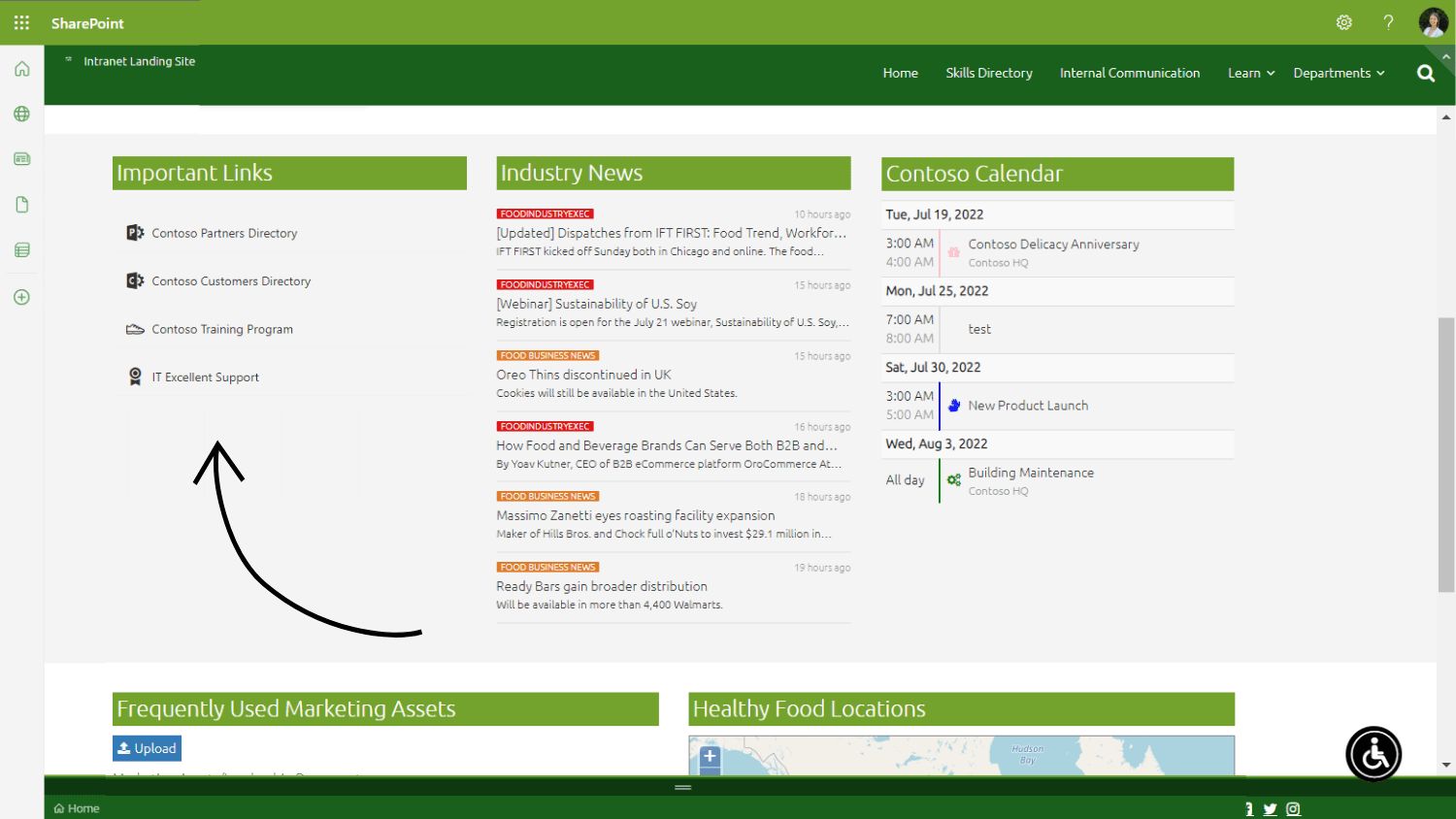Screen dimensions: 1456x819
Task: Expand the Learn menu dropdown
Action: [1251, 73]
